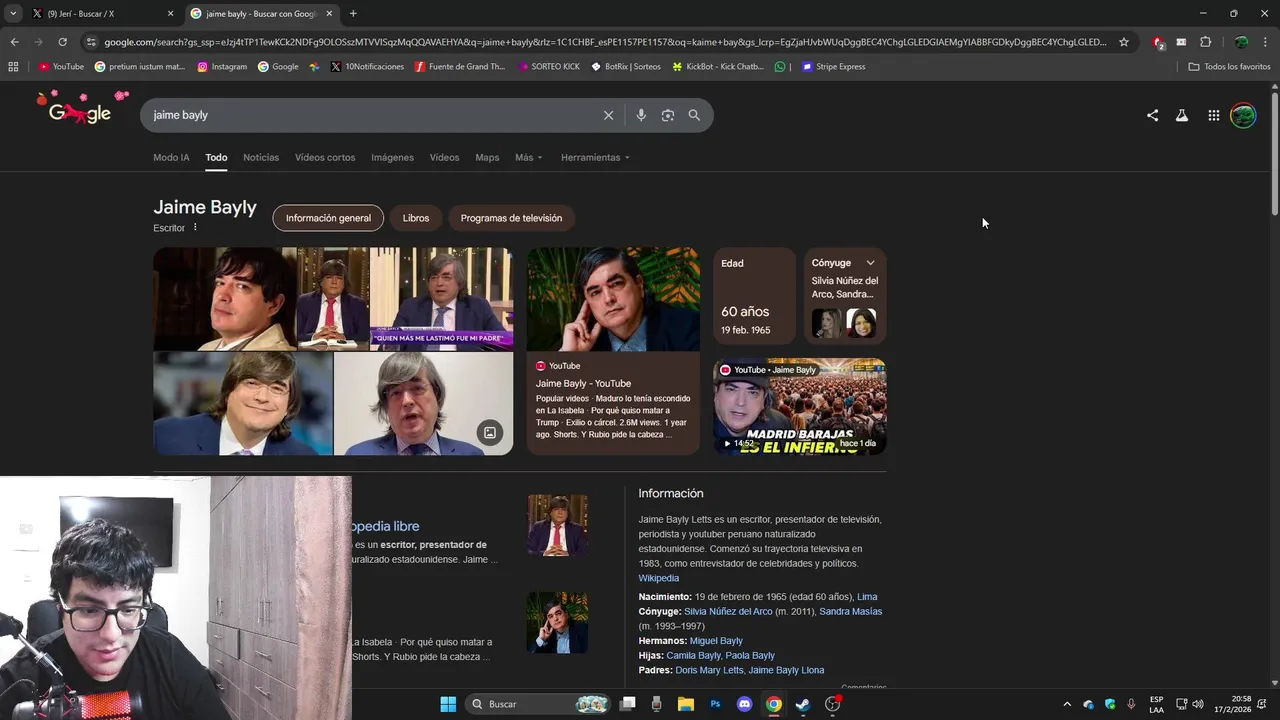Open the Miguel Bayly link

point(716,641)
